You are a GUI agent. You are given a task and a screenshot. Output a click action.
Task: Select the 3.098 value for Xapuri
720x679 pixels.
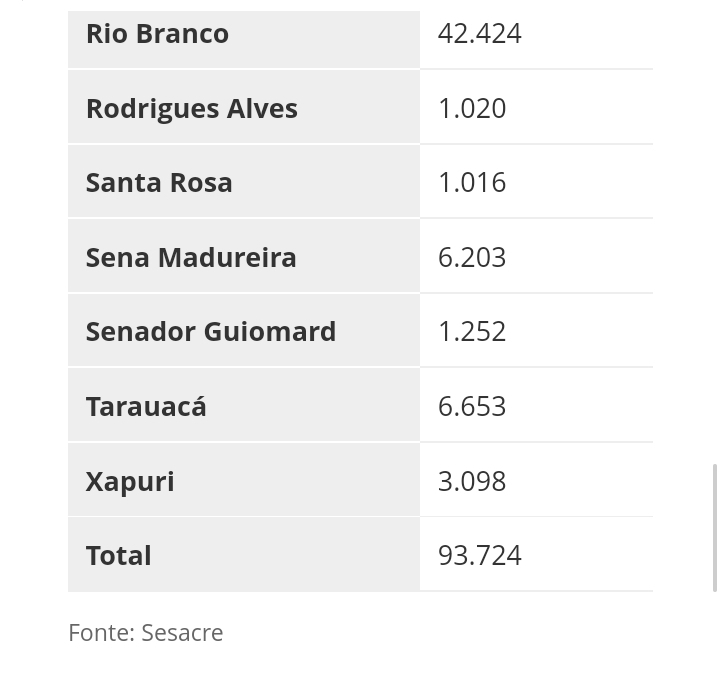click(x=472, y=481)
